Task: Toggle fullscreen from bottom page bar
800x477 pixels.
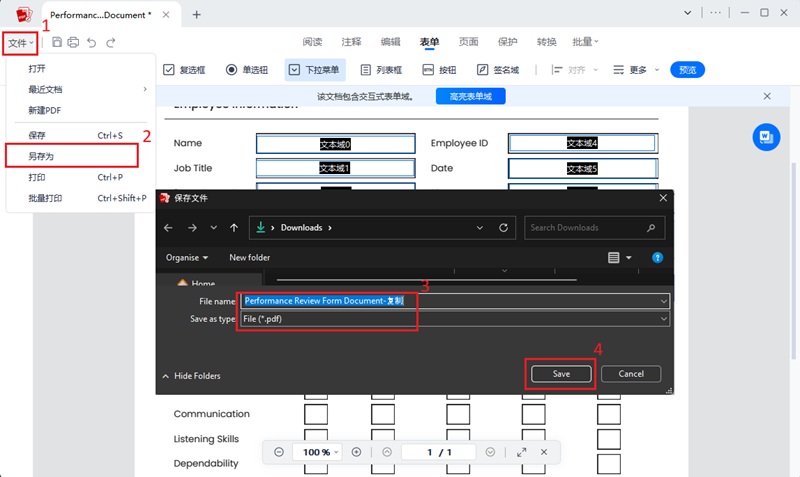Action: pyautogui.click(x=521, y=452)
